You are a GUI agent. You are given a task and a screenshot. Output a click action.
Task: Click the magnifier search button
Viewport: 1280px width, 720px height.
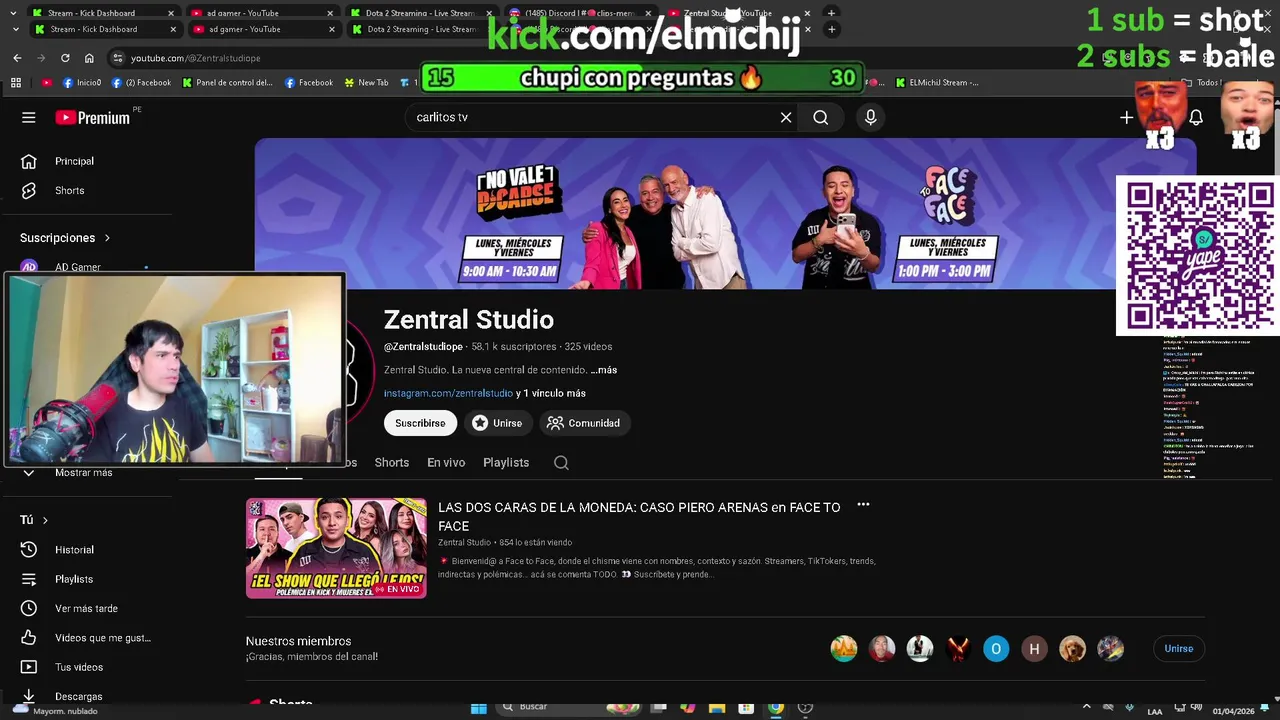pos(820,117)
